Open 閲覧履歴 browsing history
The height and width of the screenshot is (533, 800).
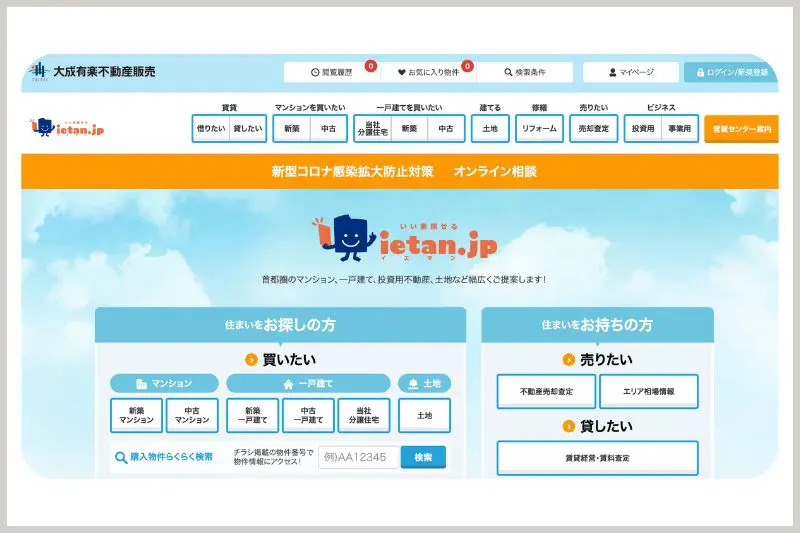pos(332,72)
